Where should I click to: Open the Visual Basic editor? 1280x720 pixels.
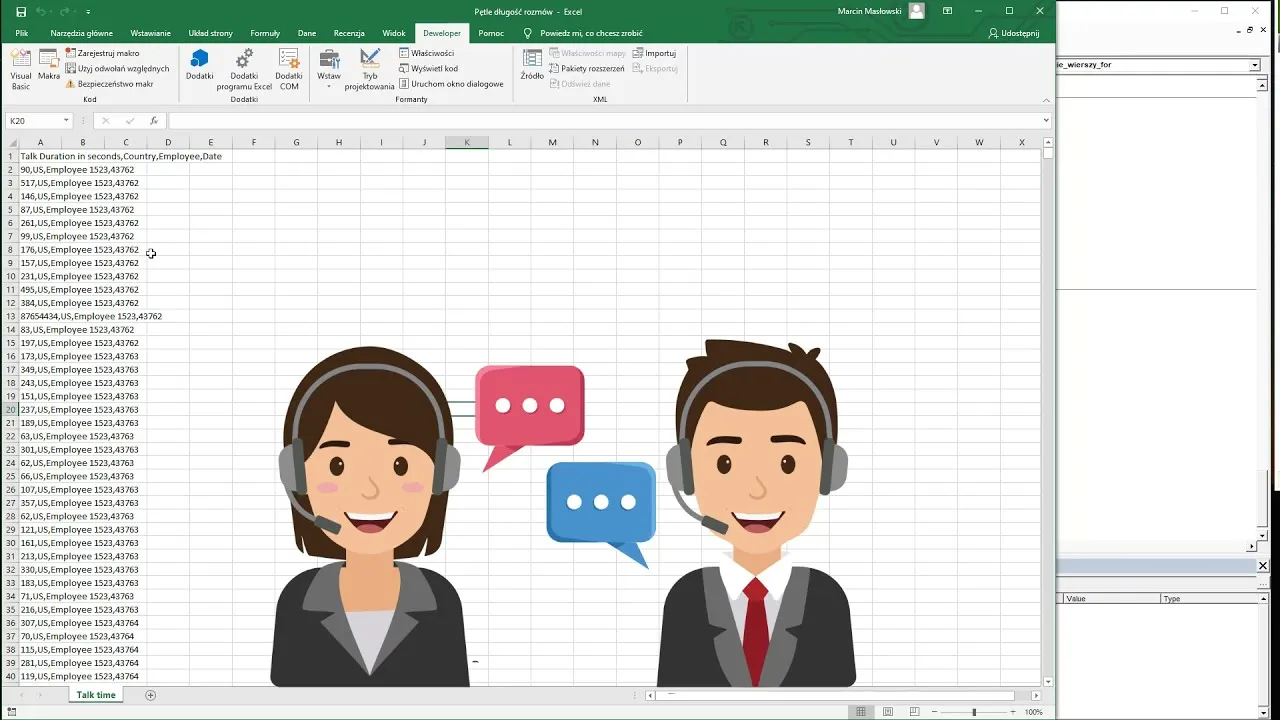pos(21,68)
